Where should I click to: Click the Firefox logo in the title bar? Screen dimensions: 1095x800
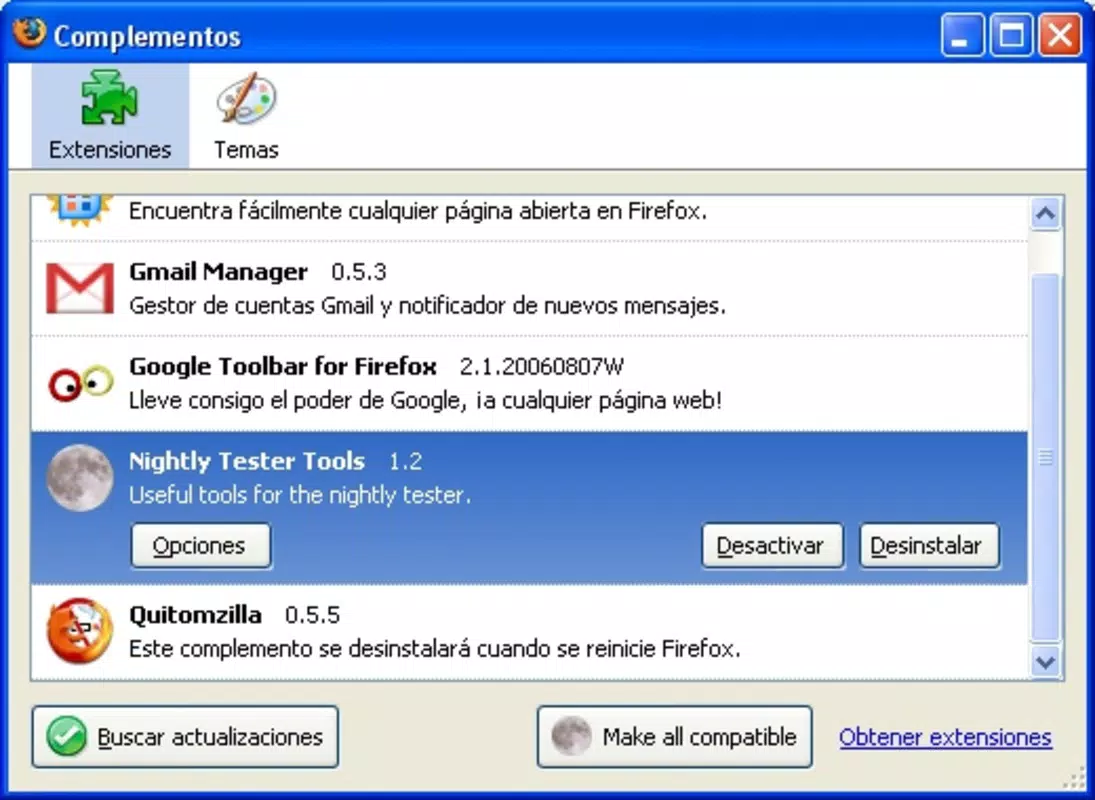tap(29, 34)
